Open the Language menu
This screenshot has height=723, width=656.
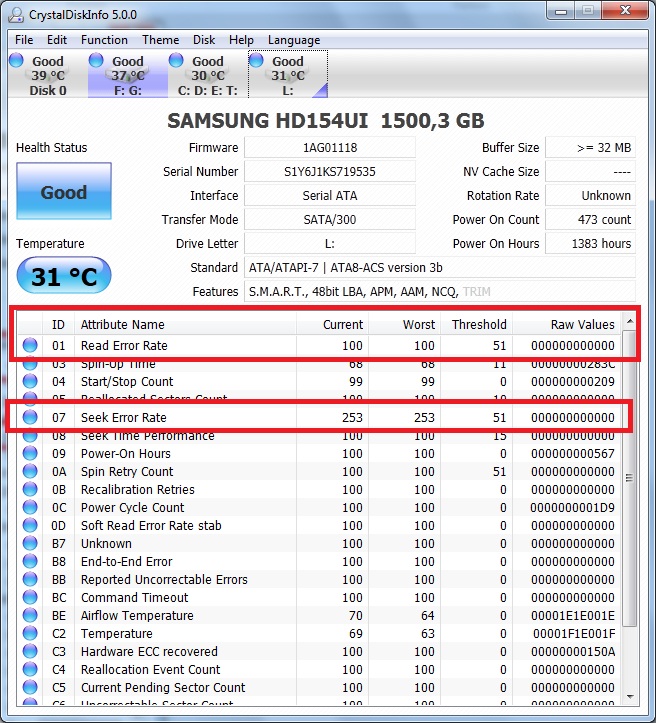[294, 40]
